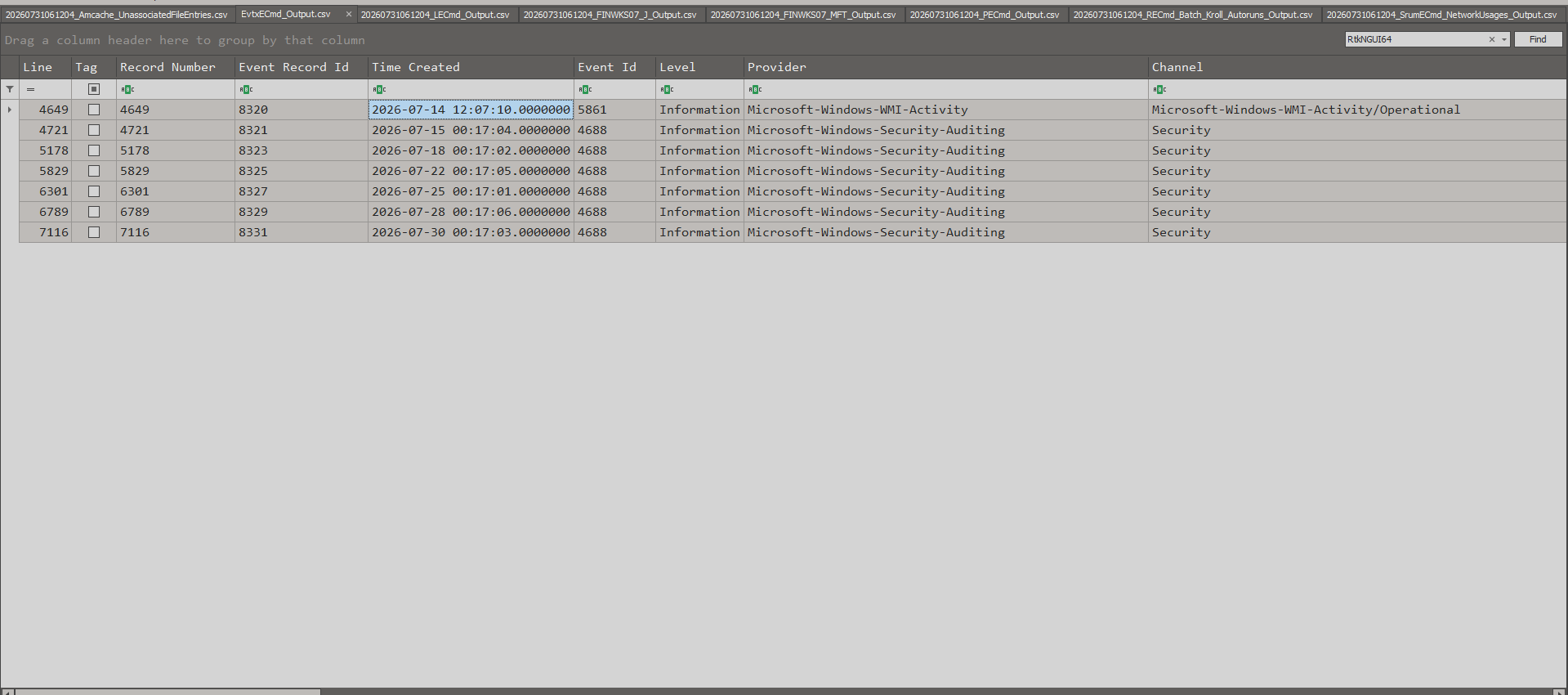
Task: Select the Microsoft-Windows-WMI-Activity/Operational channel cell
Action: pyautogui.click(x=1357, y=110)
